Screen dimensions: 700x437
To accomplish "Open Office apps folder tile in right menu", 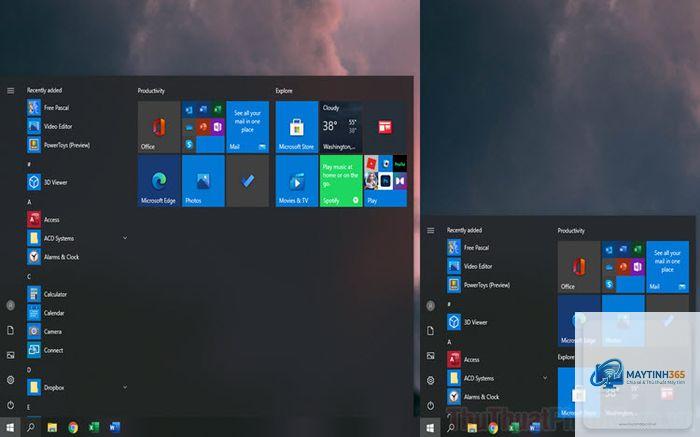I will click(x=623, y=267).
